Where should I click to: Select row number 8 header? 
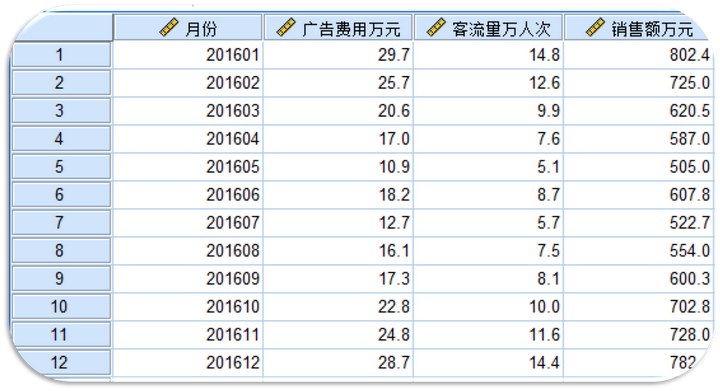pos(61,251)
